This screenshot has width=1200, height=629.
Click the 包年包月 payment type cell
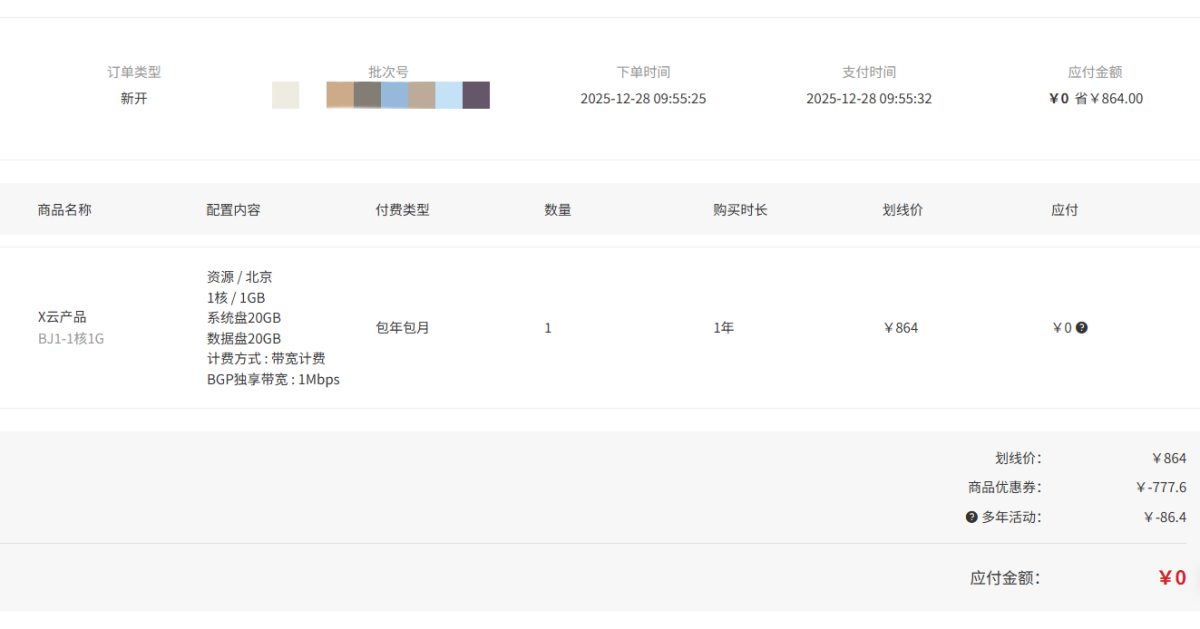pos(402,328)
